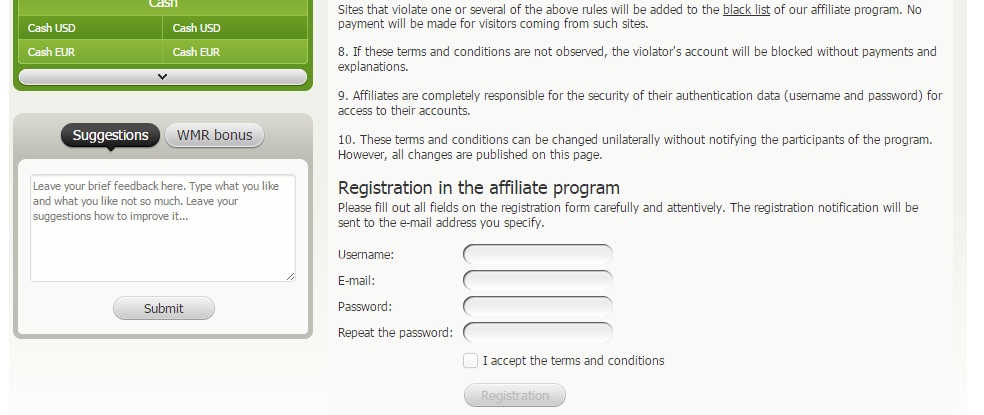Click the "I accept the terms and conditions" label
The width and height of the screenshot is (984, 415).
pos(573,361)
